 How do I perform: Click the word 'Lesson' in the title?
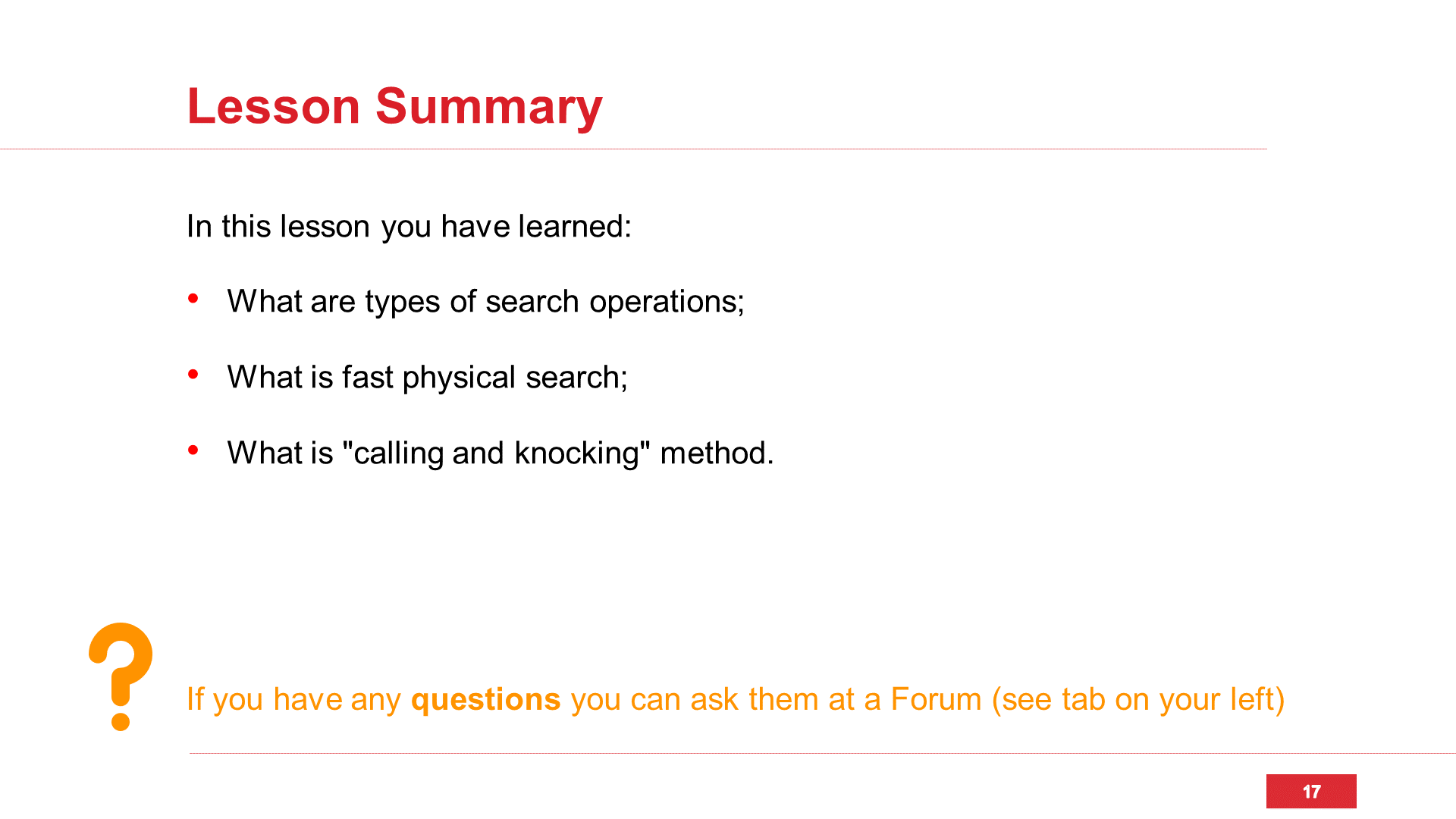pos(273,106)
